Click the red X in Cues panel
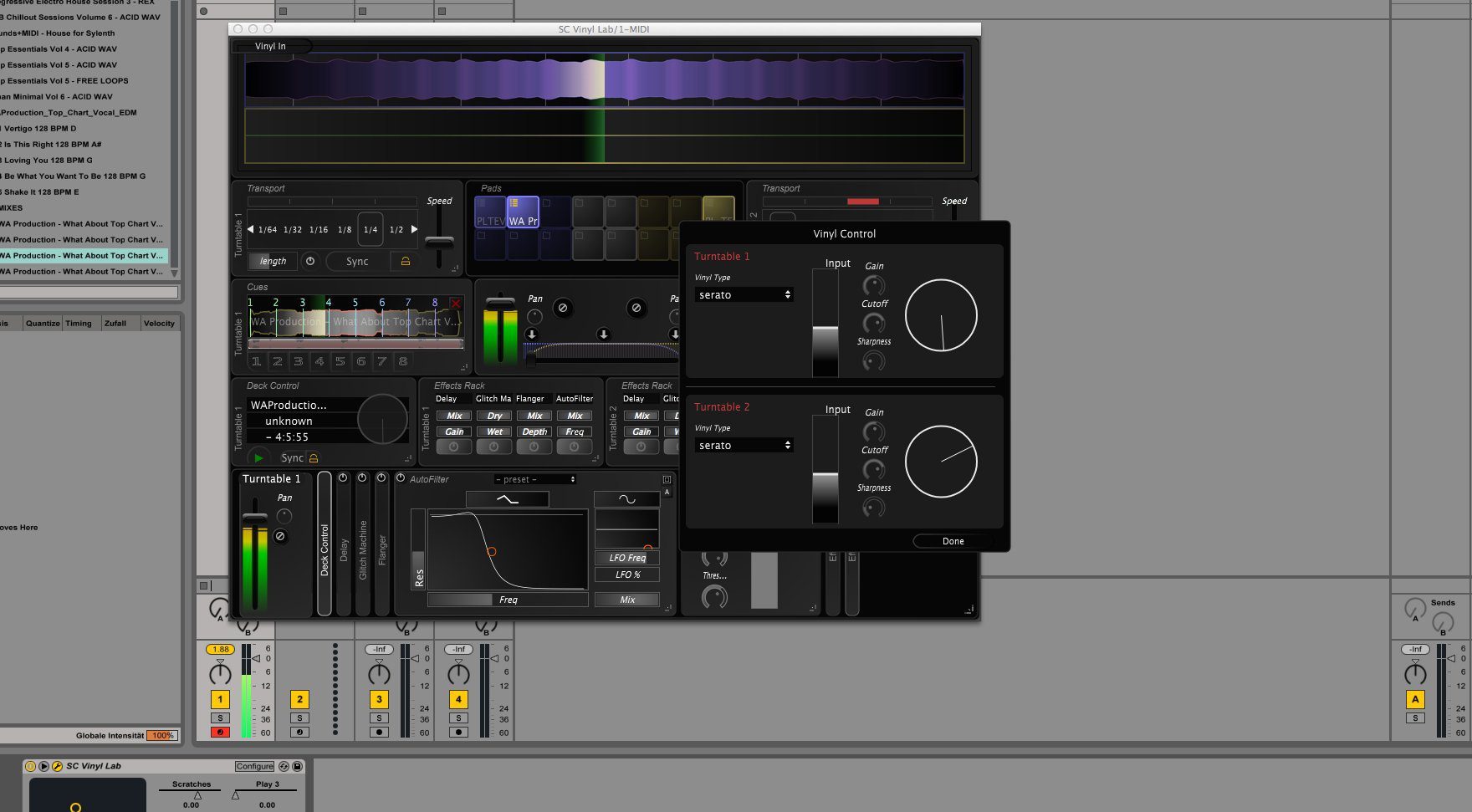 [455, 303]
